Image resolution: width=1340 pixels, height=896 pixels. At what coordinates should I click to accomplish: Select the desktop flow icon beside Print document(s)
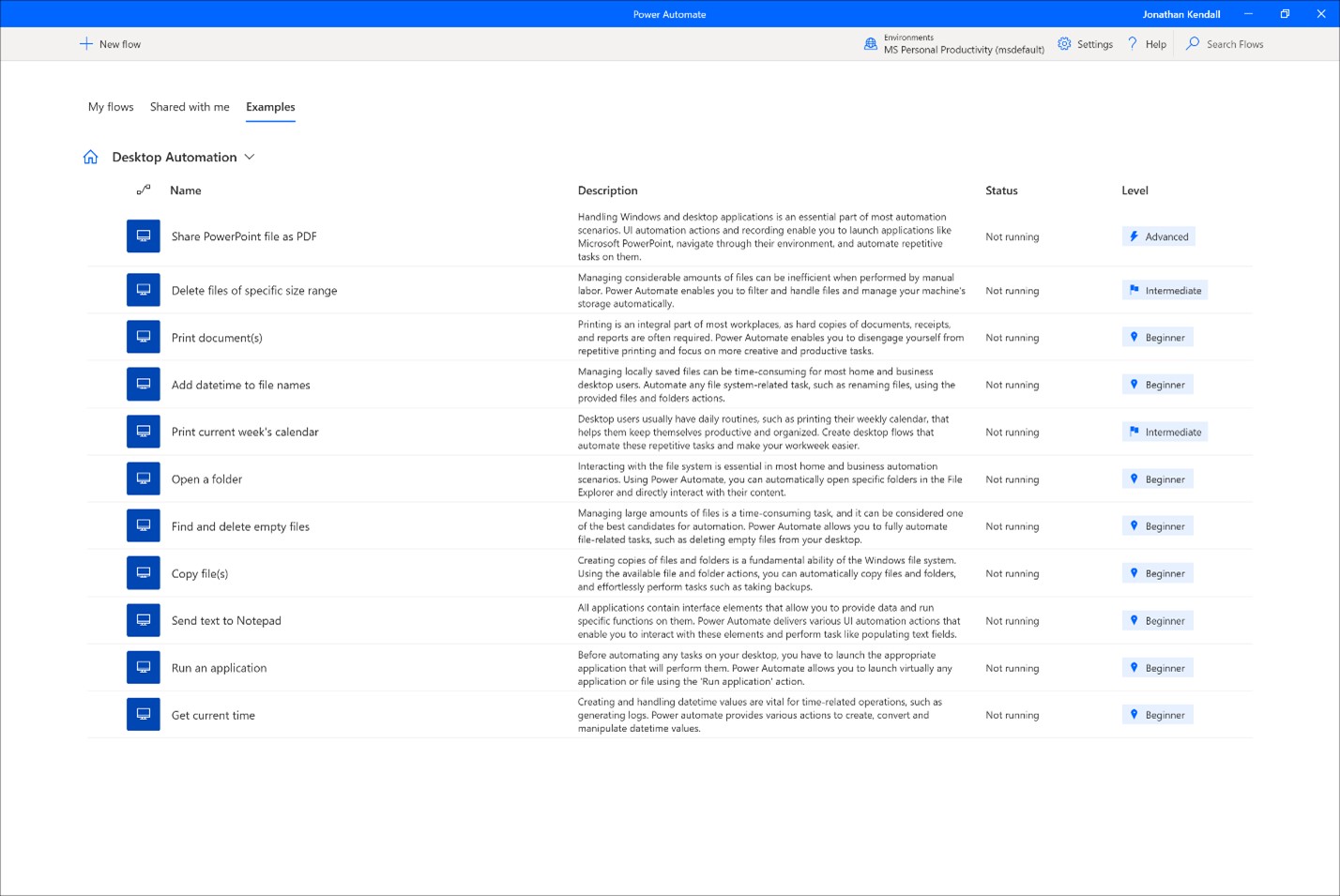click(x=143, y=336)
